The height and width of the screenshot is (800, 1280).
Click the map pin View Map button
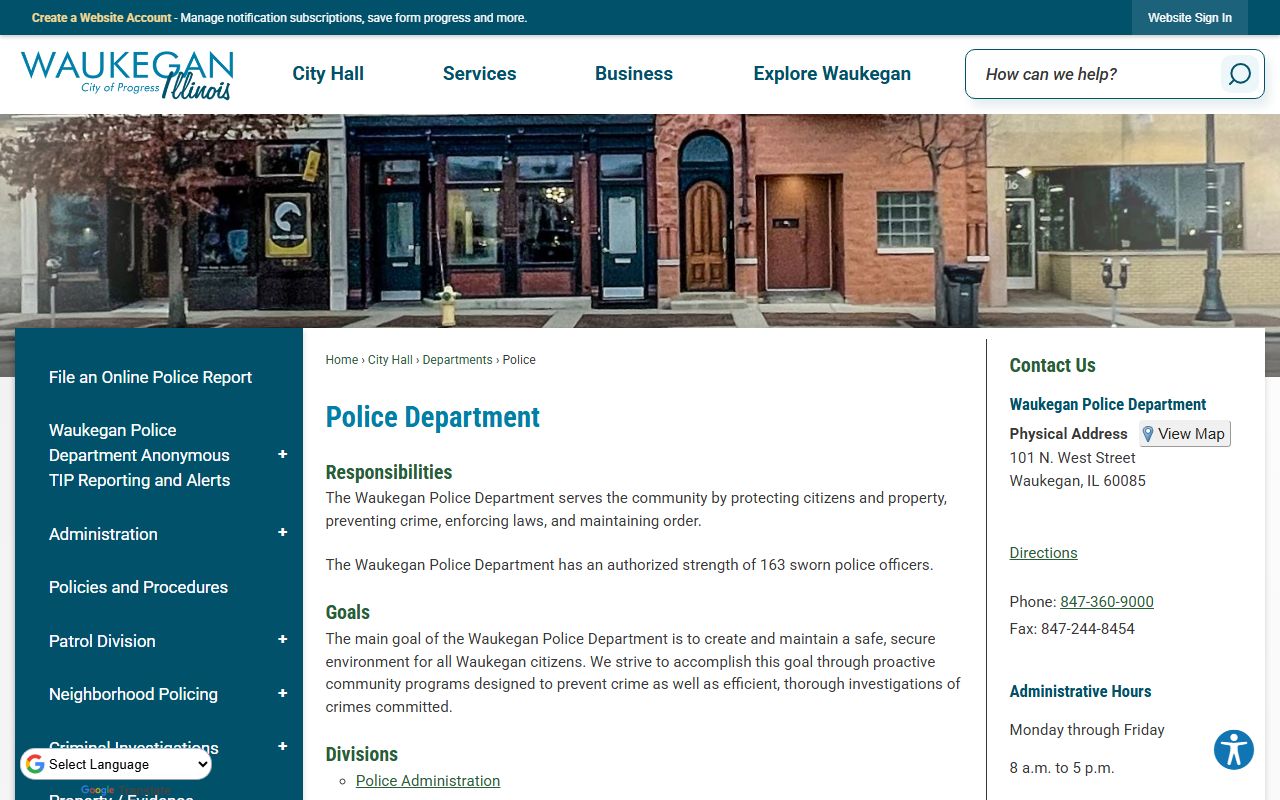coord(1185,434)
